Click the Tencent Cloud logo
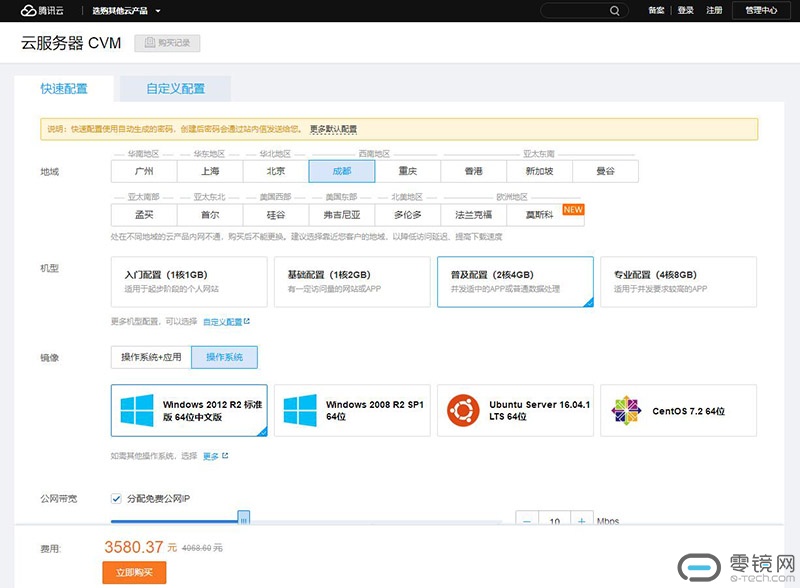 coord(42,10)
